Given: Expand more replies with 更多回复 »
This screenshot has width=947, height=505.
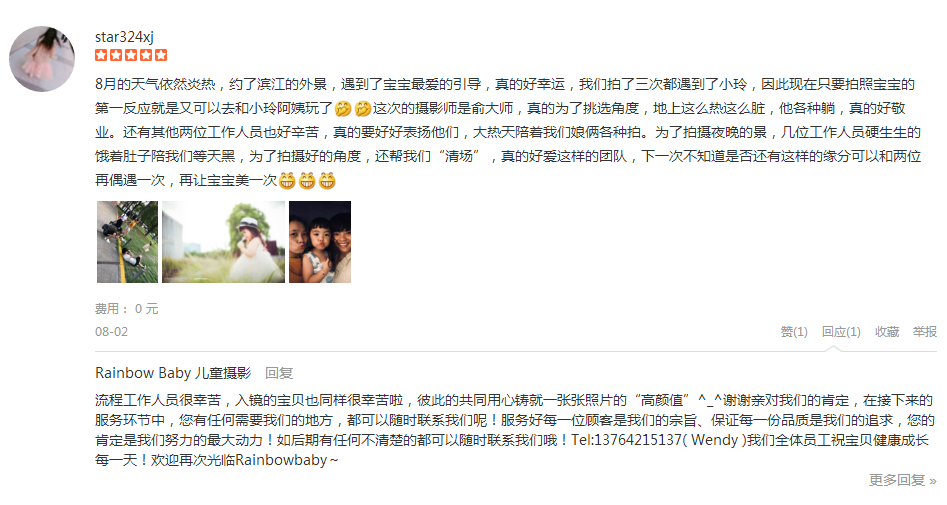Looking at the screenshot, I should (903, 480).
